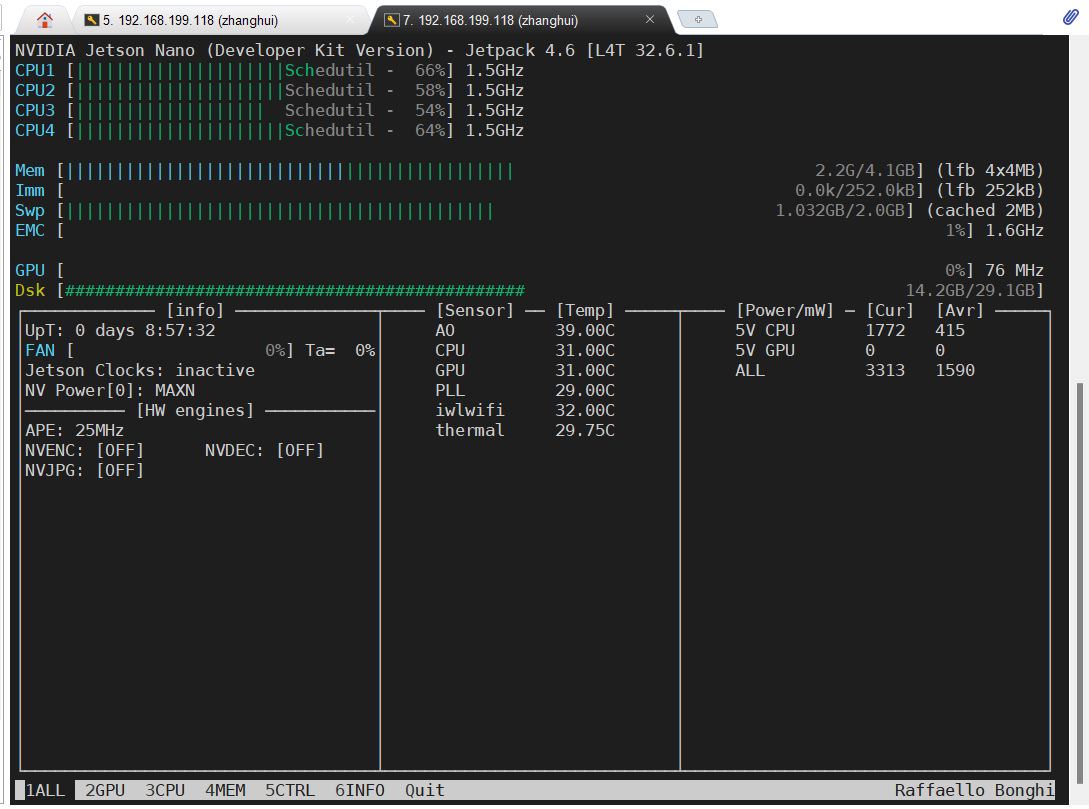This screenshot has width=1089, height=809.
Task: Click the NVDEC [OFF] status
Action: pos(264,451)
